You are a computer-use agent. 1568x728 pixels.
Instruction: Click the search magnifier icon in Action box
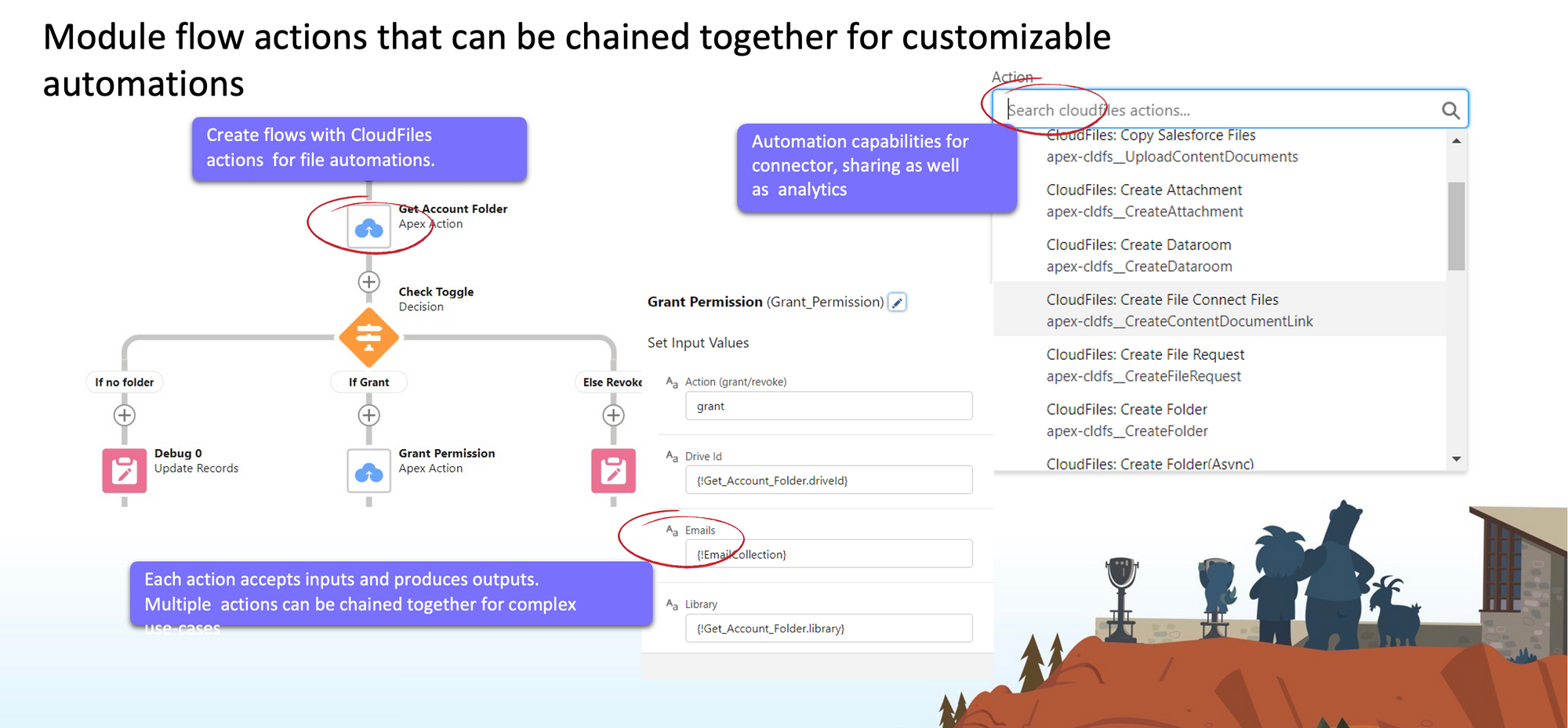(1450, 110)
